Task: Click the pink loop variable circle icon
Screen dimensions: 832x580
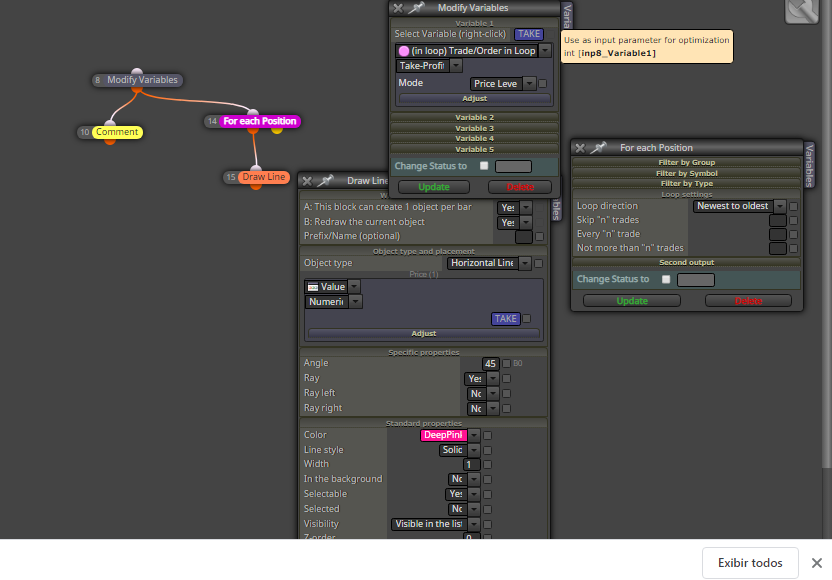Action: coord(404,51)
